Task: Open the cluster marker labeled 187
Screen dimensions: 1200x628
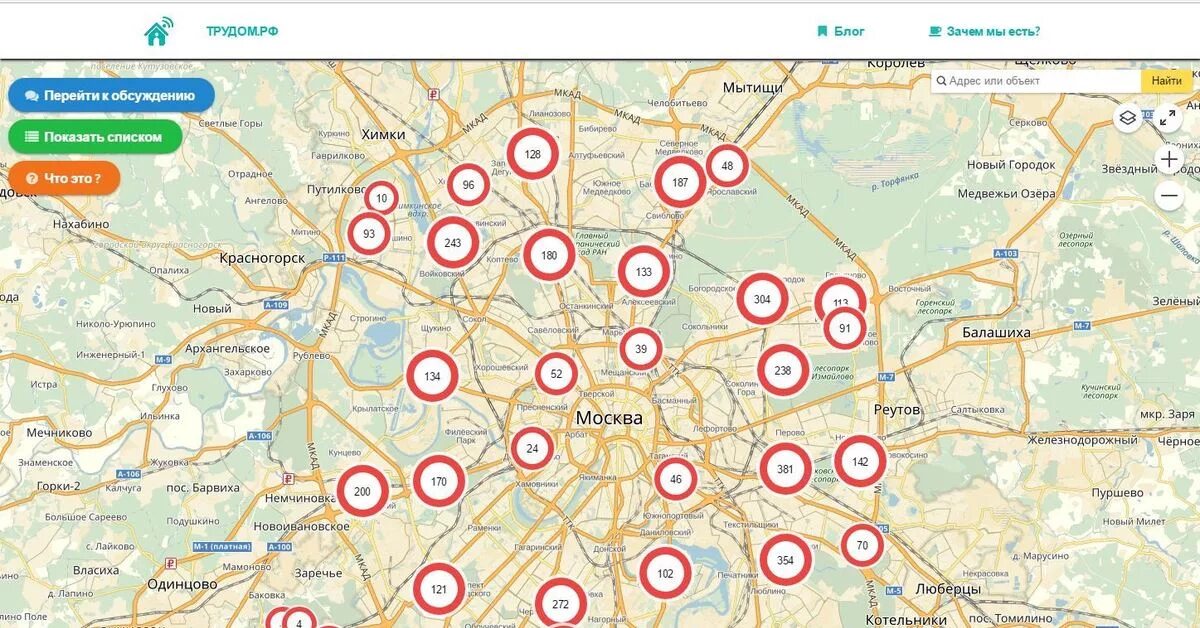Action: [680, 182]
